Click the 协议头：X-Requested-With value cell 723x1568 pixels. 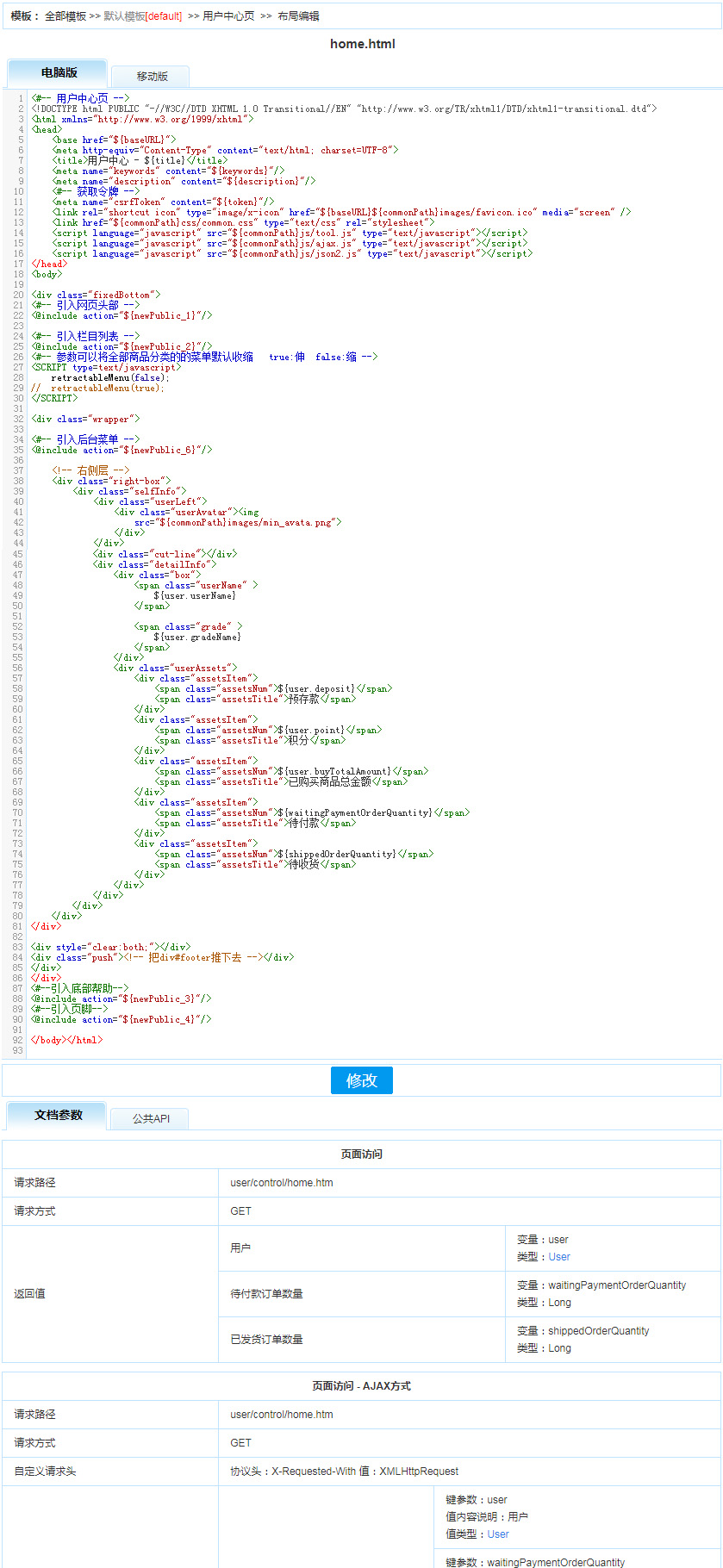[x=470, y=1472]
